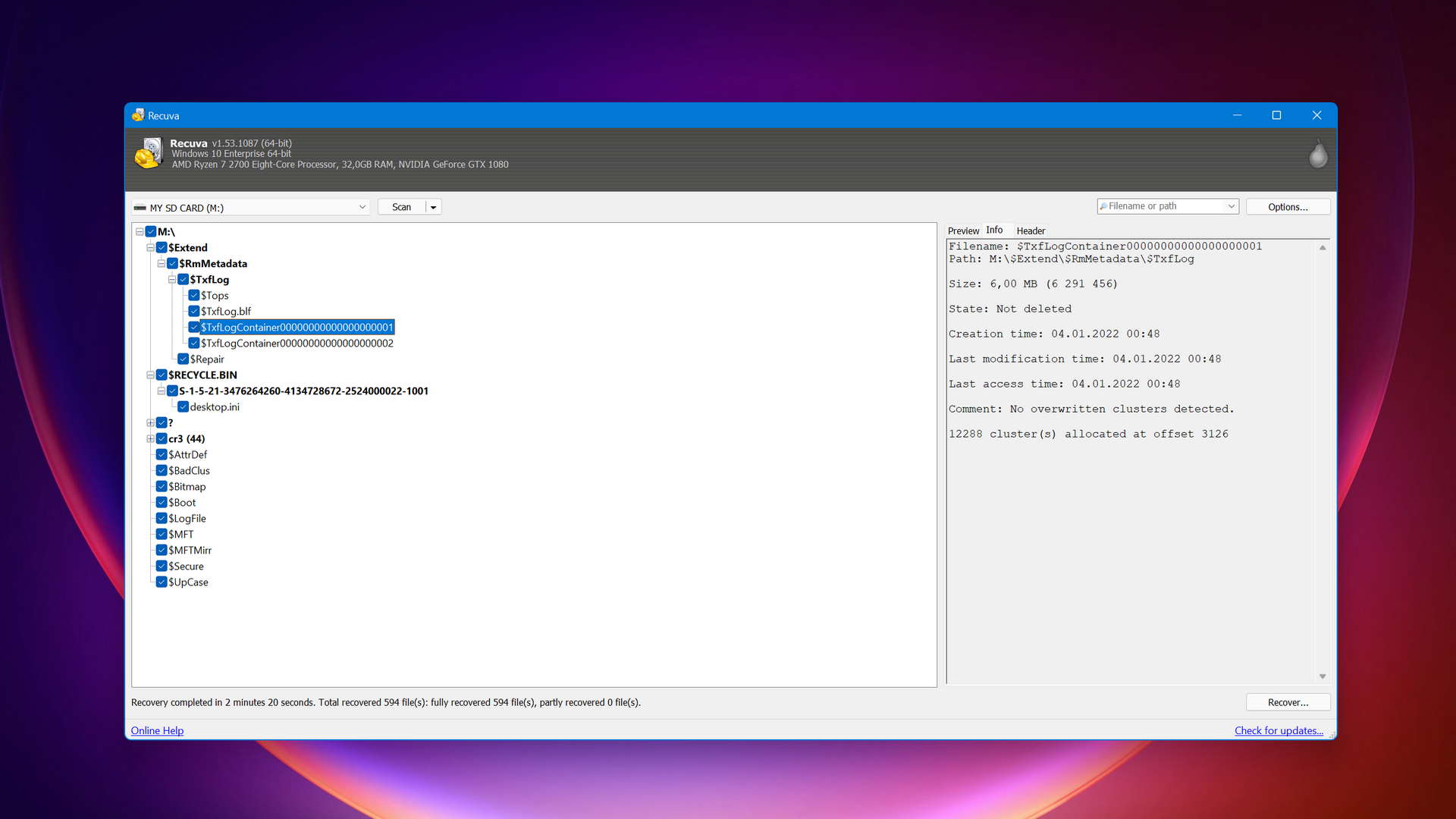Click the Preview tab
The height and width of the screenshot is (819, 1456).
(x=964, y=230)
